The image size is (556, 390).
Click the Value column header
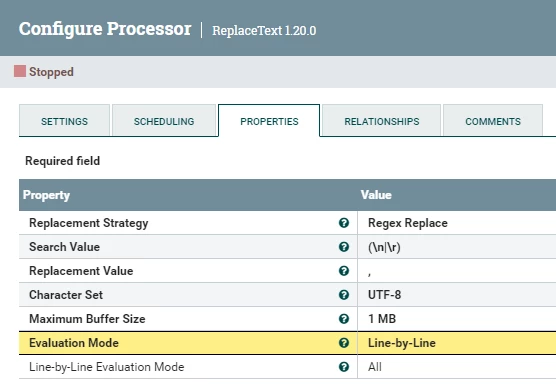tap(376, 195)
